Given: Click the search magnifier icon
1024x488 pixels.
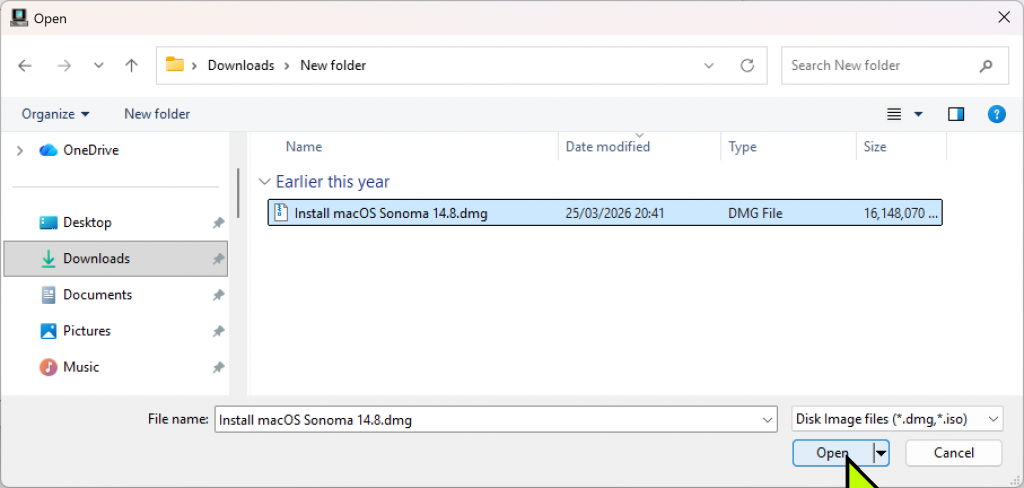Looking at the screenshot, I should point(985,65).
